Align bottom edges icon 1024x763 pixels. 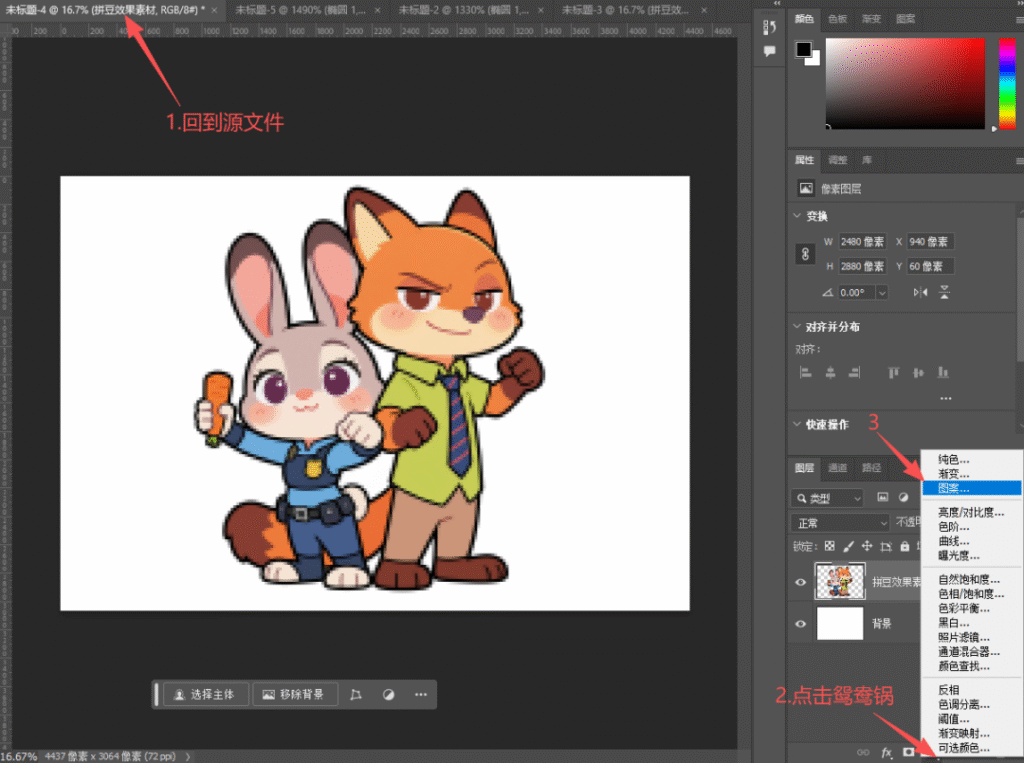(x=943, y=372)
